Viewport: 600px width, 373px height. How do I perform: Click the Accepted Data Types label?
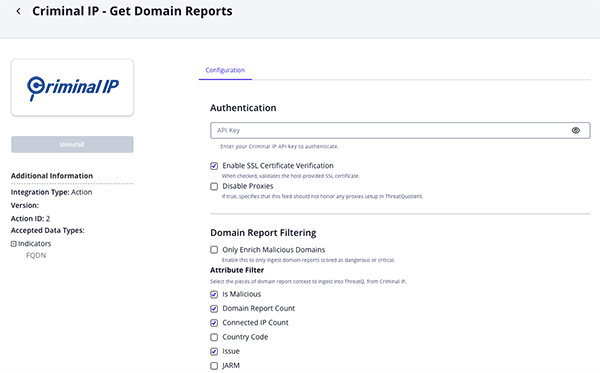click(x=47, y=230)
